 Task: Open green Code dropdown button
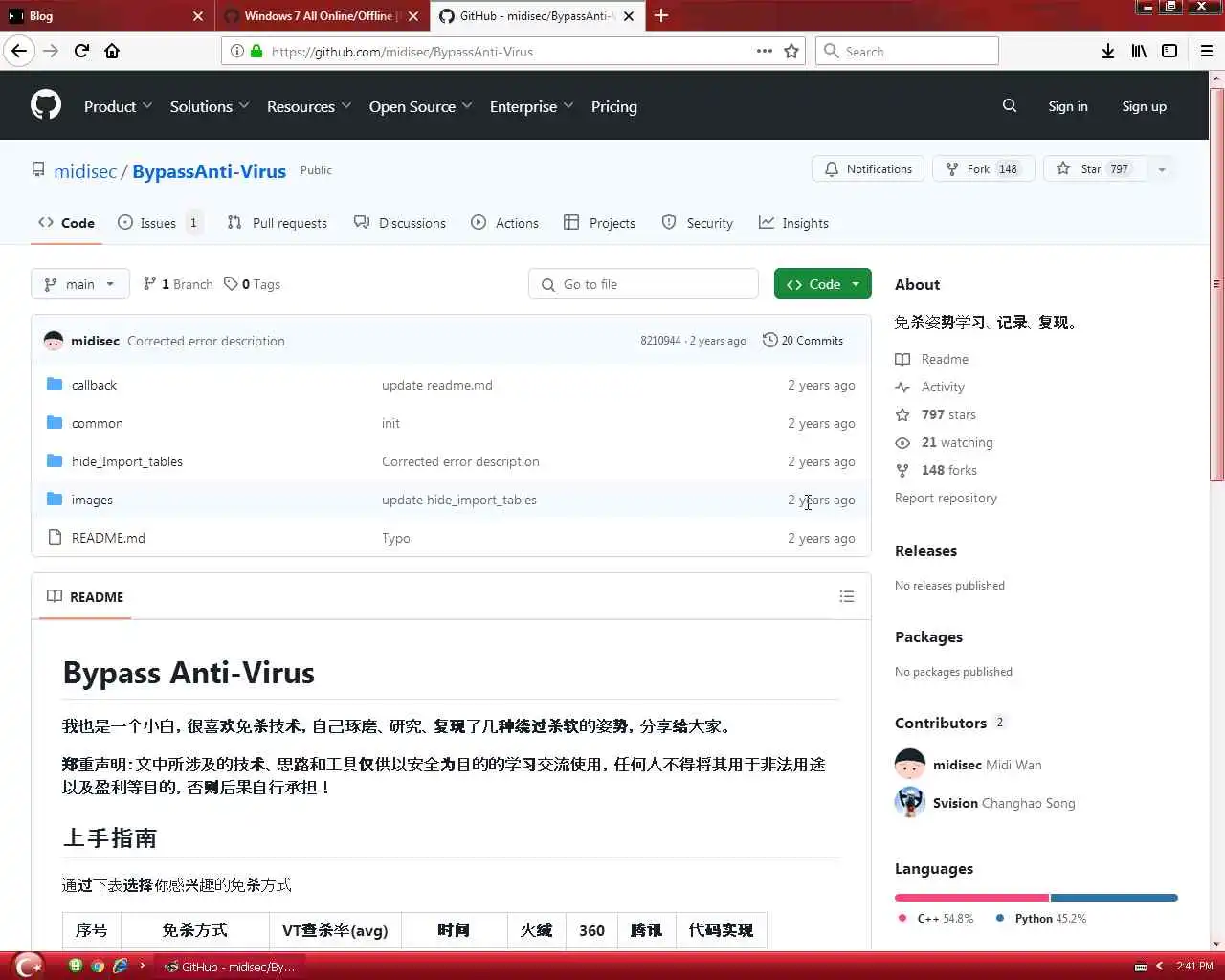(x=823, y=284)
